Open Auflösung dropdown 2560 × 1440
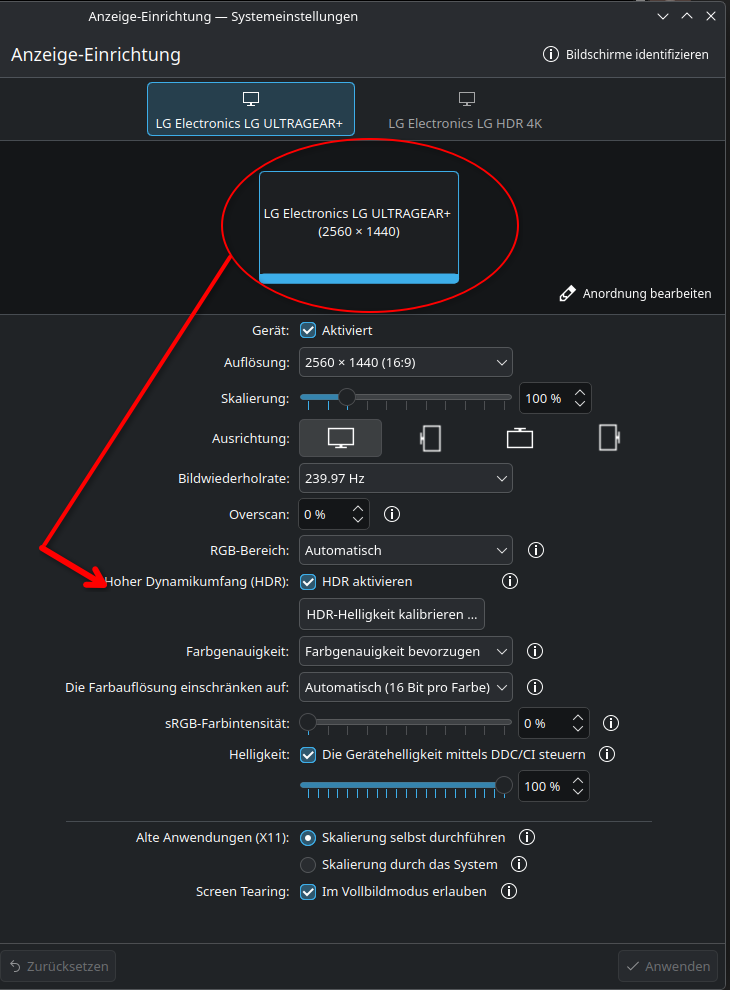Image resolution: width=730 pixels, height=990 pixels. 405,362
